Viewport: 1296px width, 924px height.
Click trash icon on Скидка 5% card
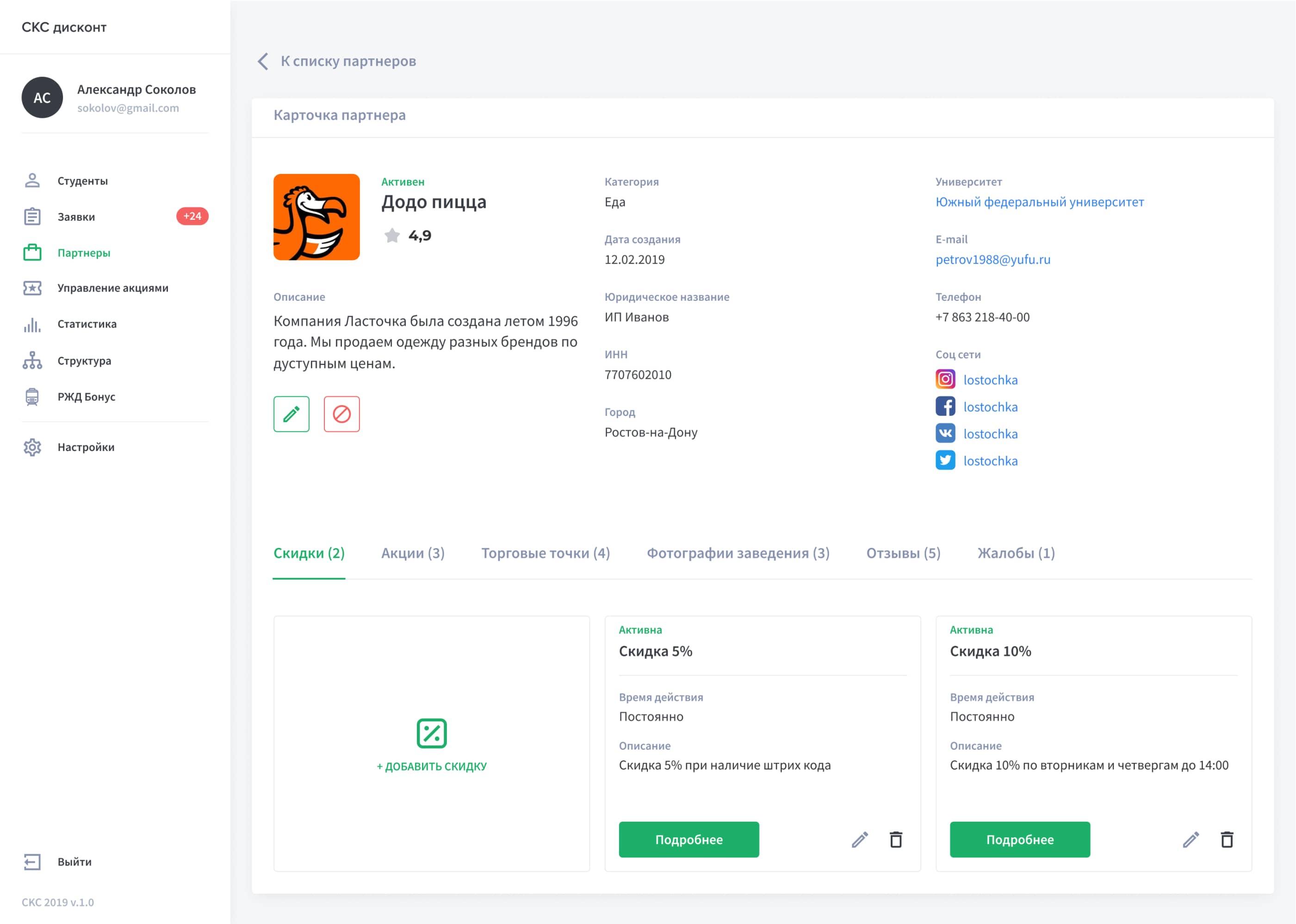[895, 839]
